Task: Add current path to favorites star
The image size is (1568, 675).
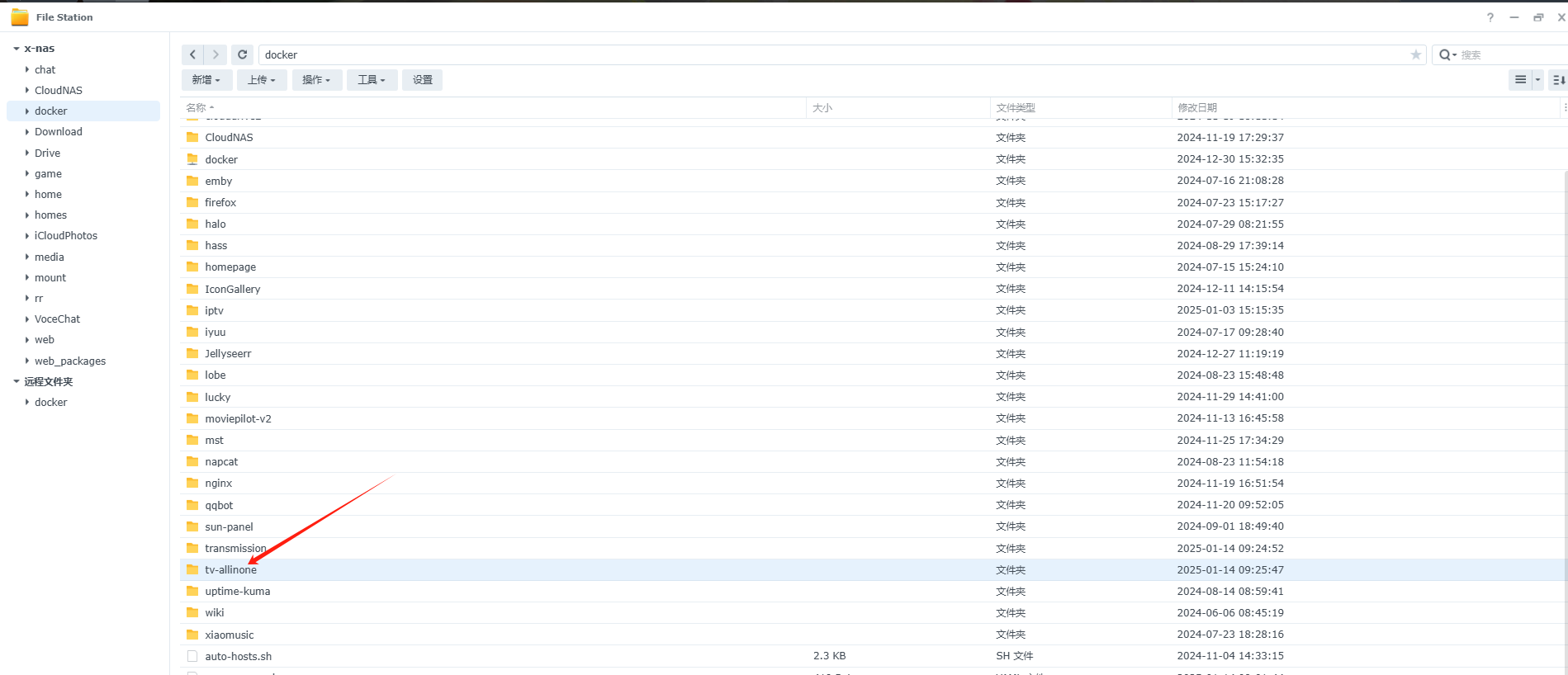Action: point(1415,54)
